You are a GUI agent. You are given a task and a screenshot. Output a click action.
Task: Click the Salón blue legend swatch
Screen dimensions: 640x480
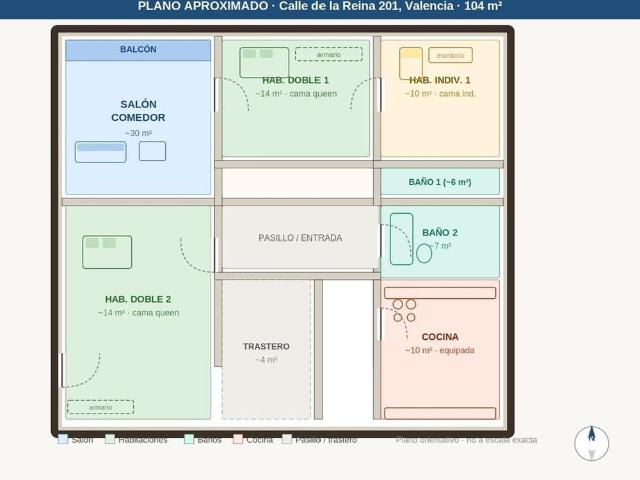point(63,439)
